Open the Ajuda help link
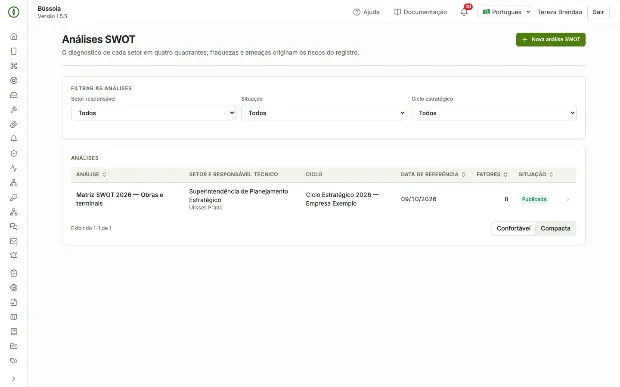The width and height of the screenshot is (620, 387). tap(366, 12)
